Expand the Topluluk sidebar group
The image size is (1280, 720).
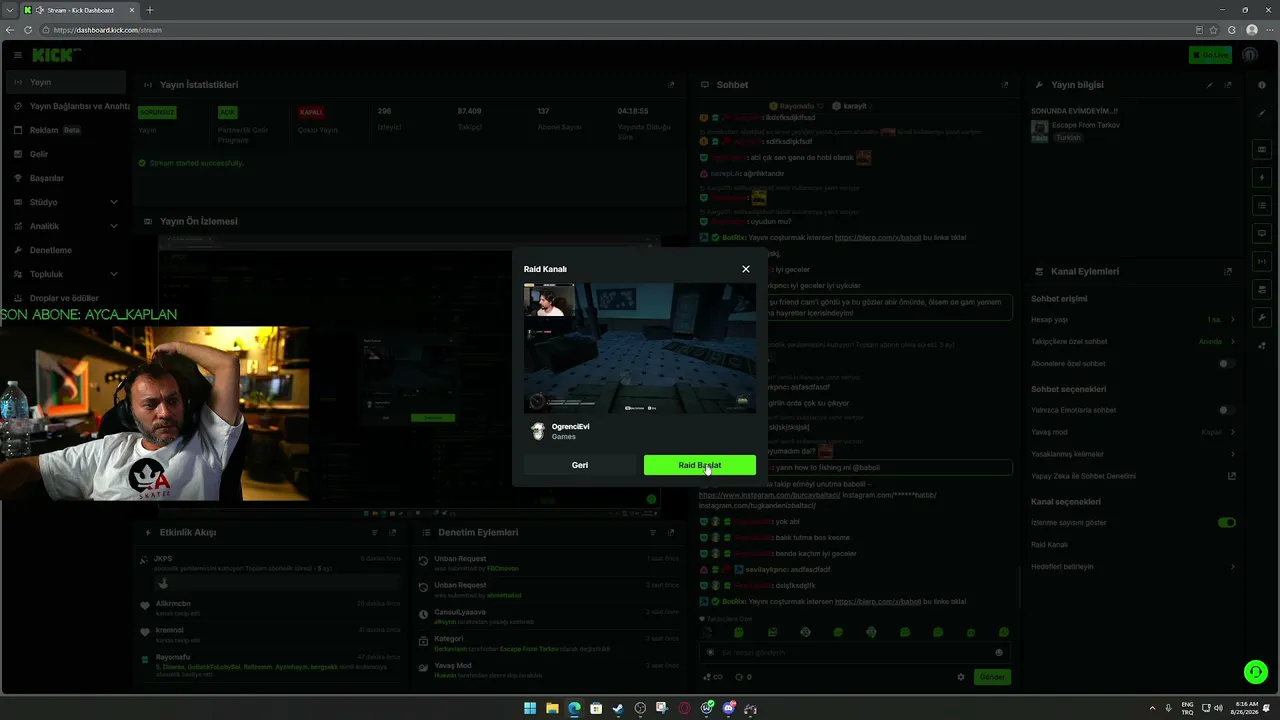[65, 274]
